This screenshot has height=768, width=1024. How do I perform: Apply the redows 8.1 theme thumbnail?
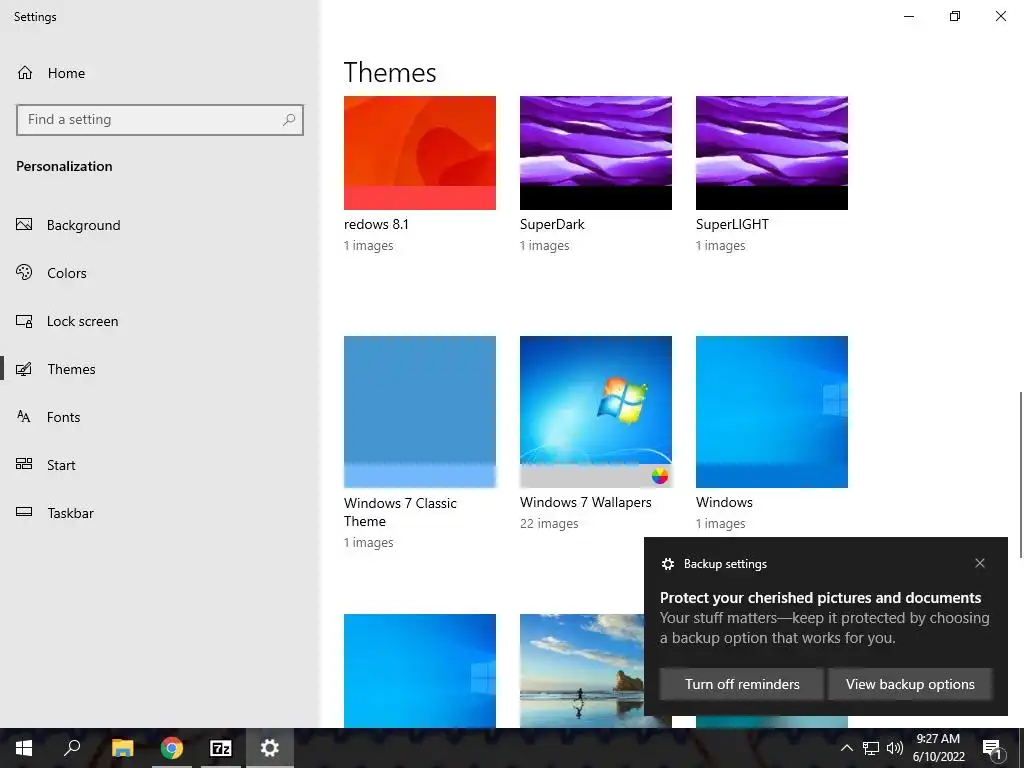(420, 153)
